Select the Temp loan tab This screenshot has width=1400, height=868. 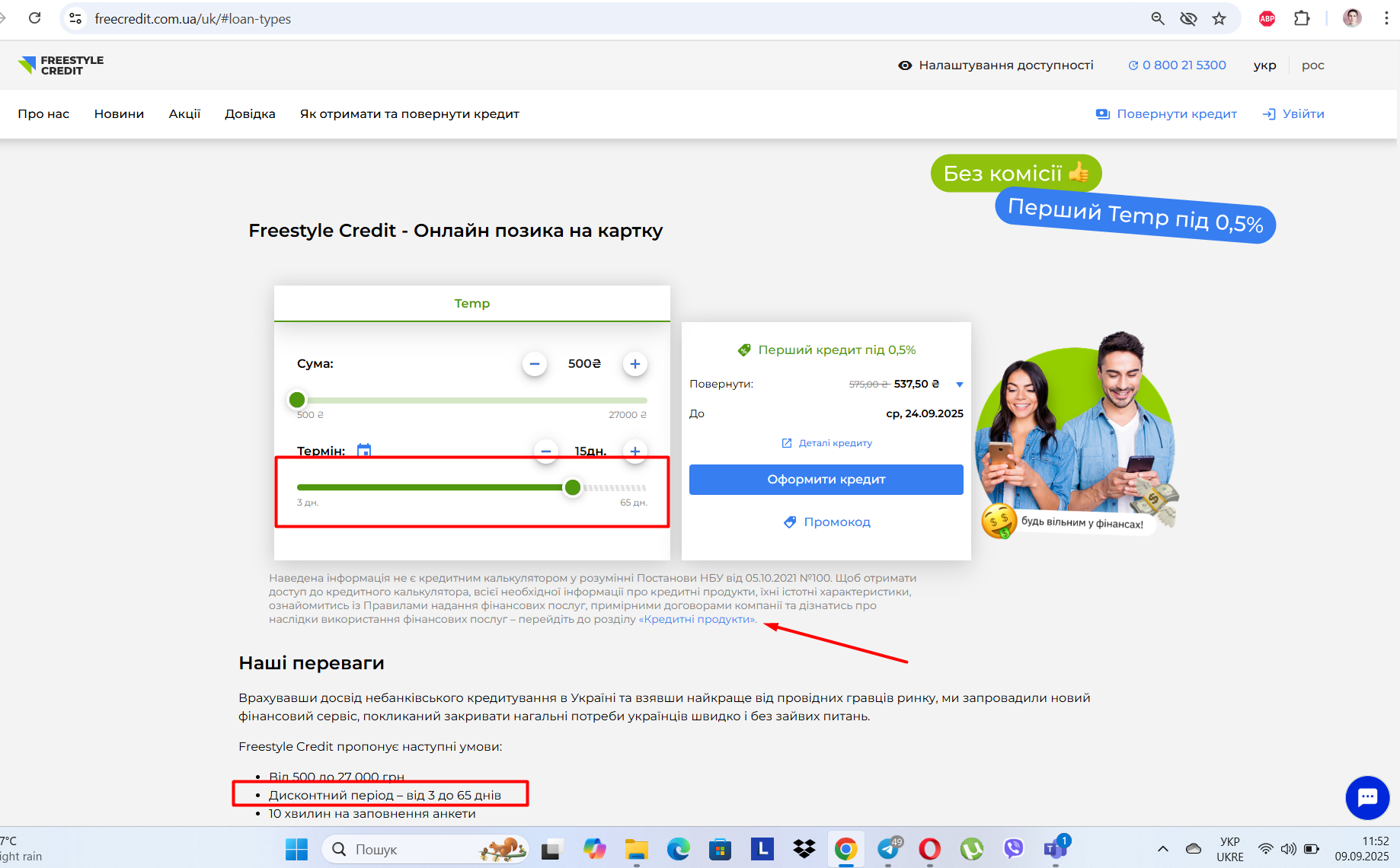pyautogui.click(x=472, y=303)
